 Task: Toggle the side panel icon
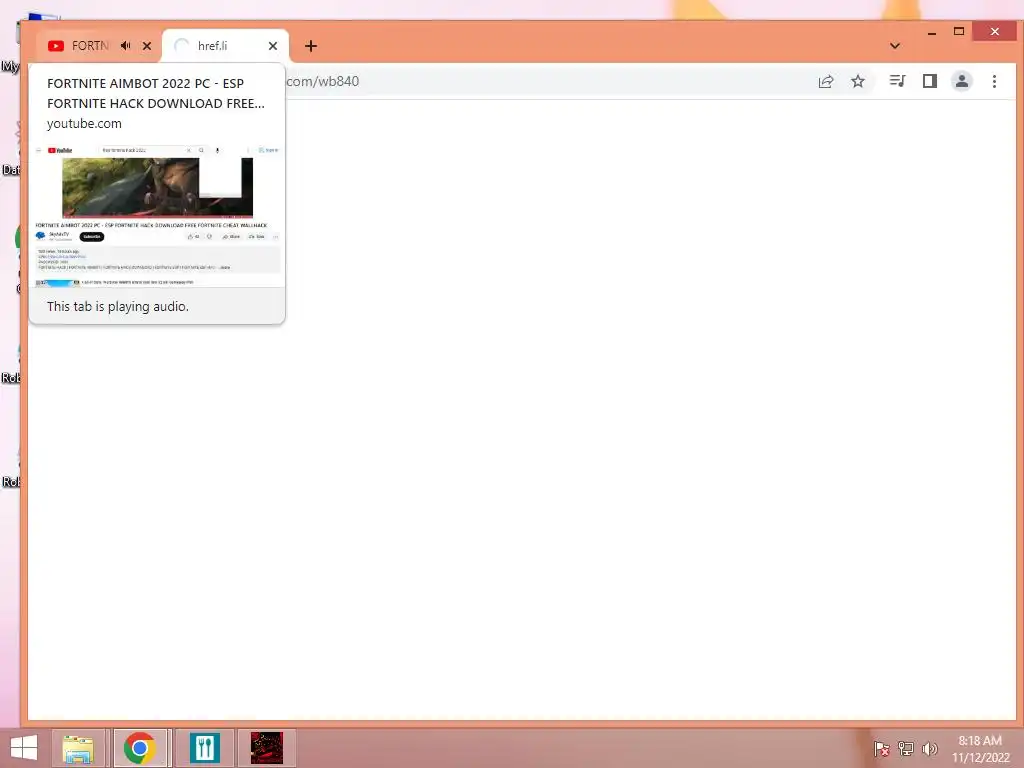[929, 81]
